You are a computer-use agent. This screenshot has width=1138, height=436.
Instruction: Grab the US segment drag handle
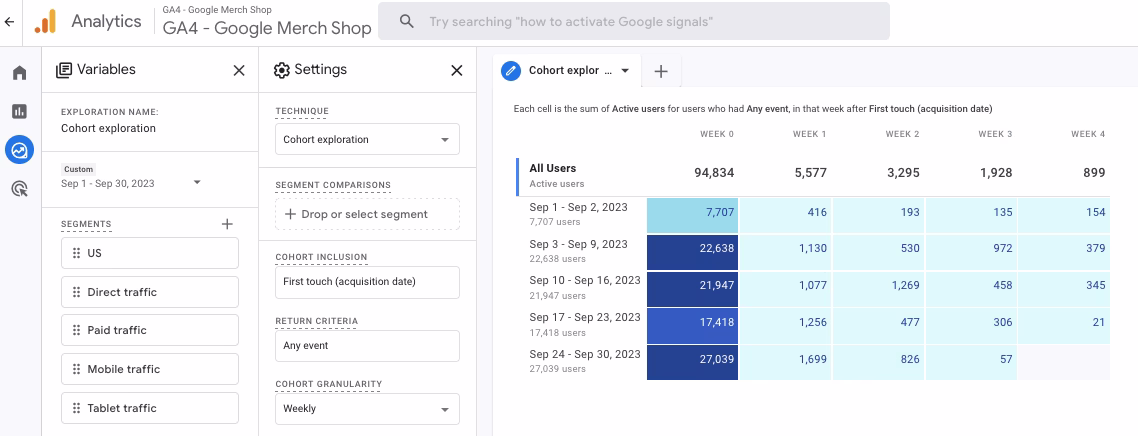point(76,253)
